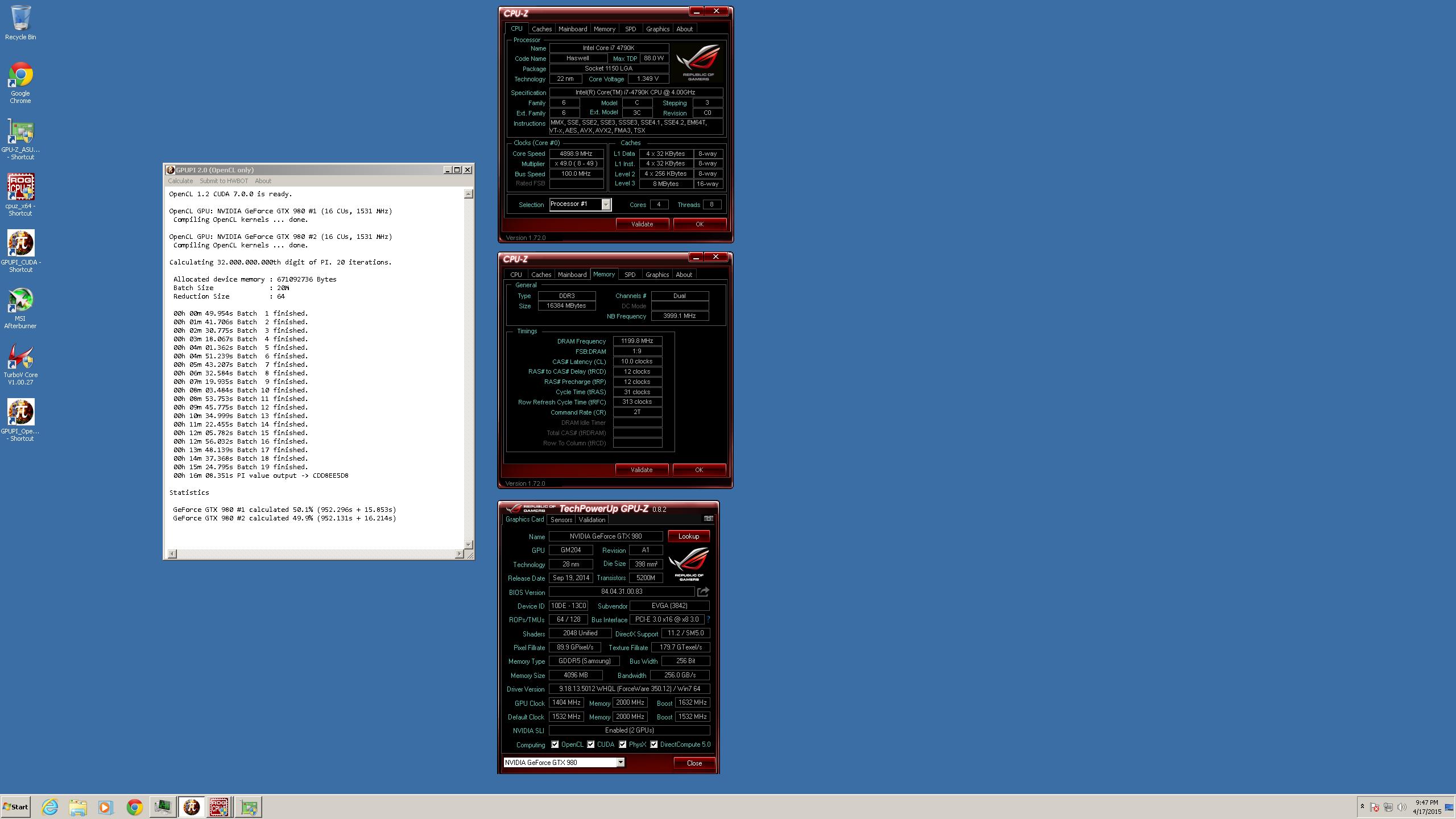Click the PI value output line CDD8EE5D8
The height and width of the screenshot is (819, 1456).
pyautogui.click(x=260, y=475)
